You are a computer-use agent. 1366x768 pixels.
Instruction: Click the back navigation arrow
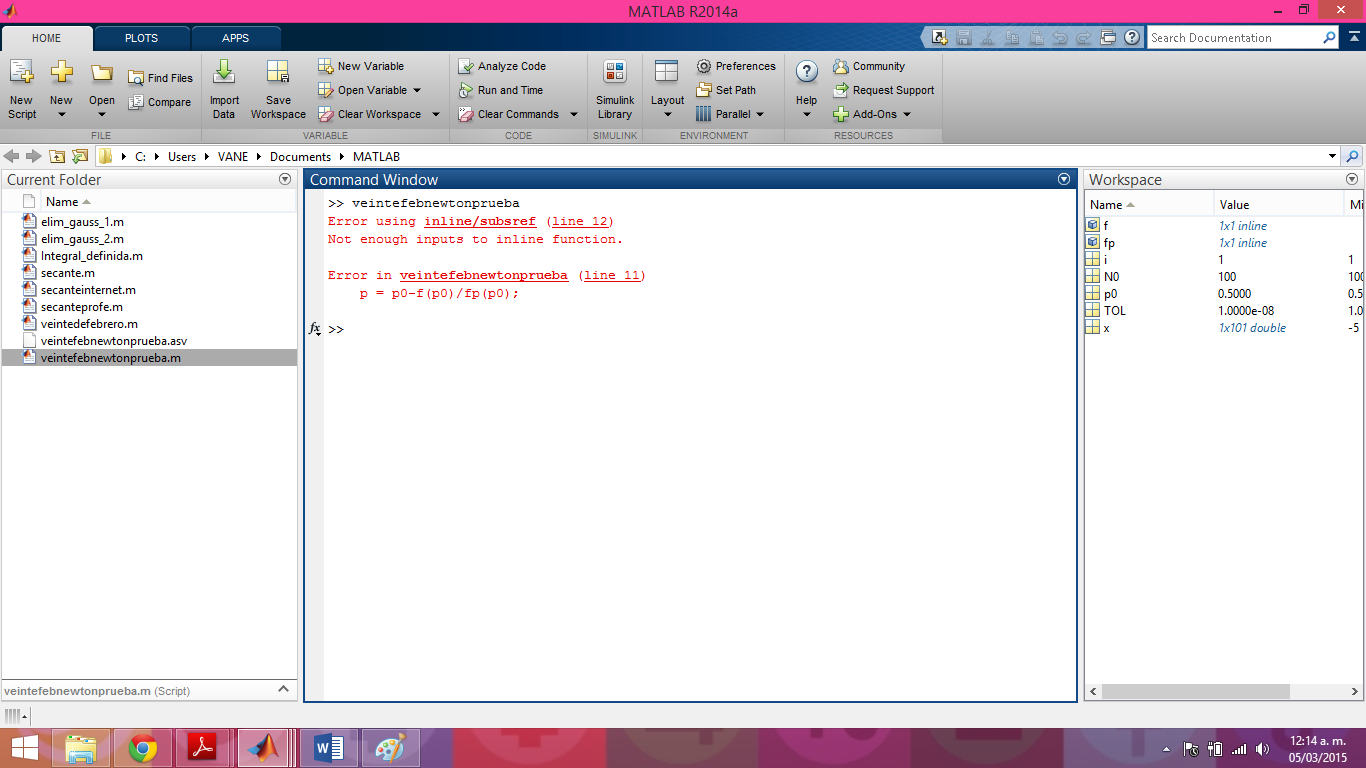[13, 156]
